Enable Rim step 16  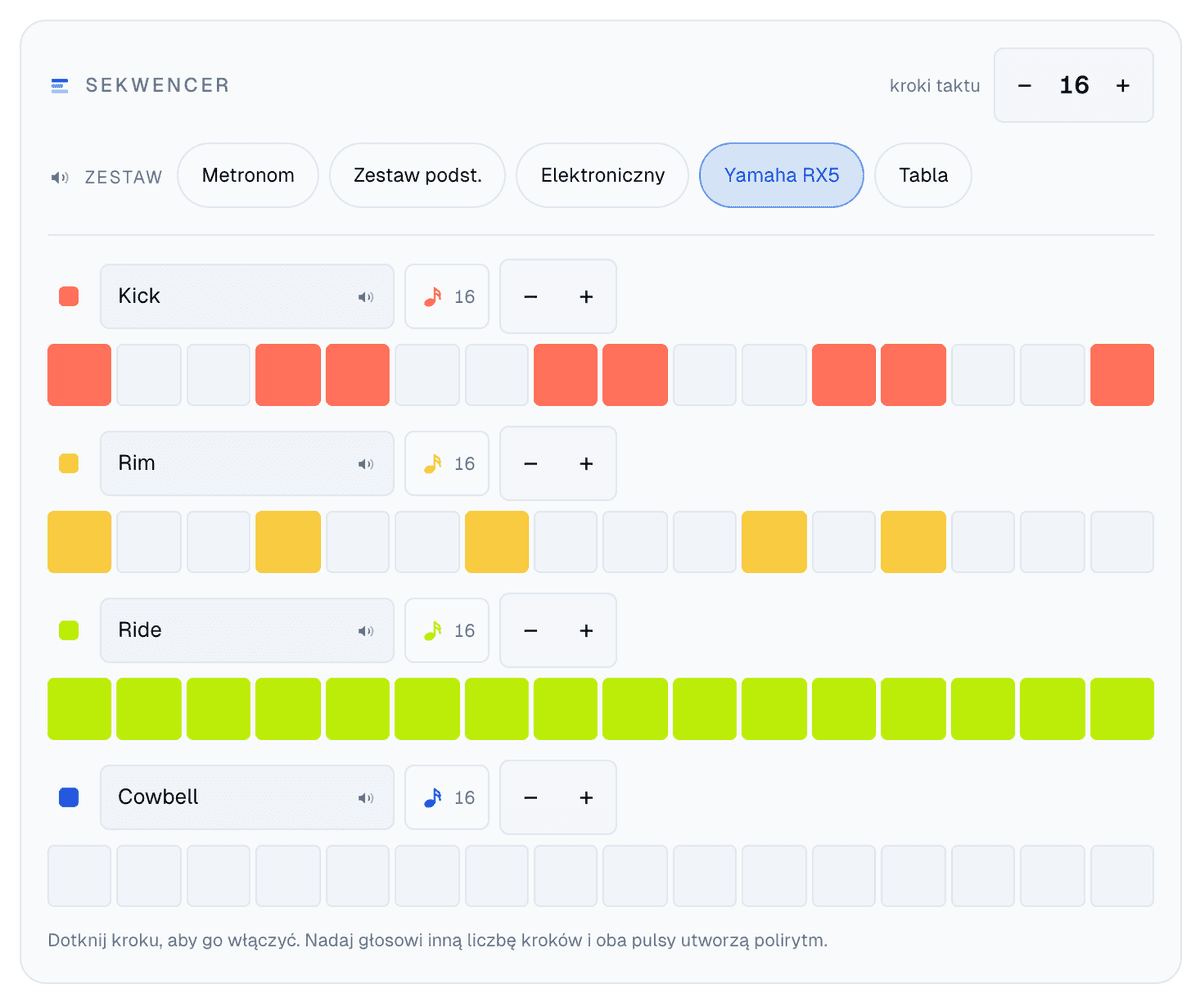point(1122,542)
